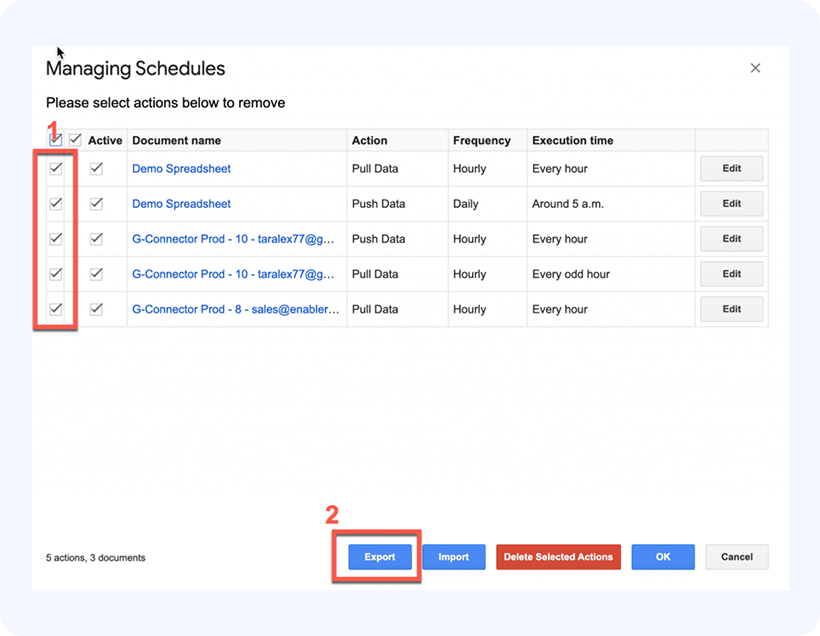This screenshot has width=820, height=636.
Task: Toggle the header checkbox beside Active label
Action: pyautogui.click(x=75, y=140)
